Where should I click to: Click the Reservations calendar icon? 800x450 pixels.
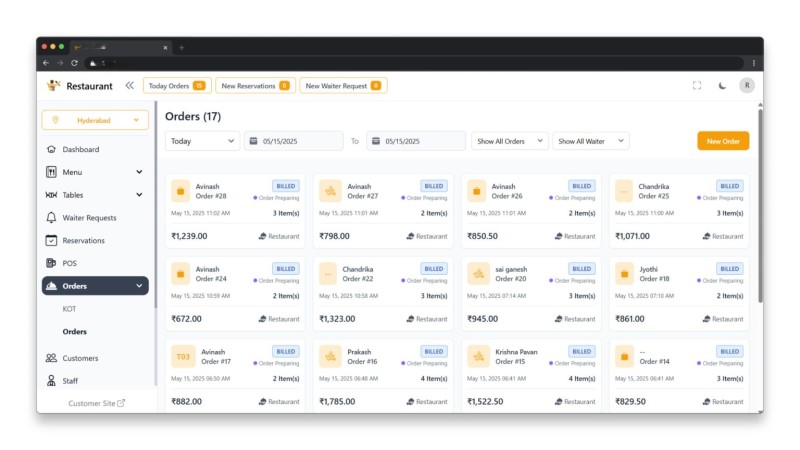coord(51,240)
